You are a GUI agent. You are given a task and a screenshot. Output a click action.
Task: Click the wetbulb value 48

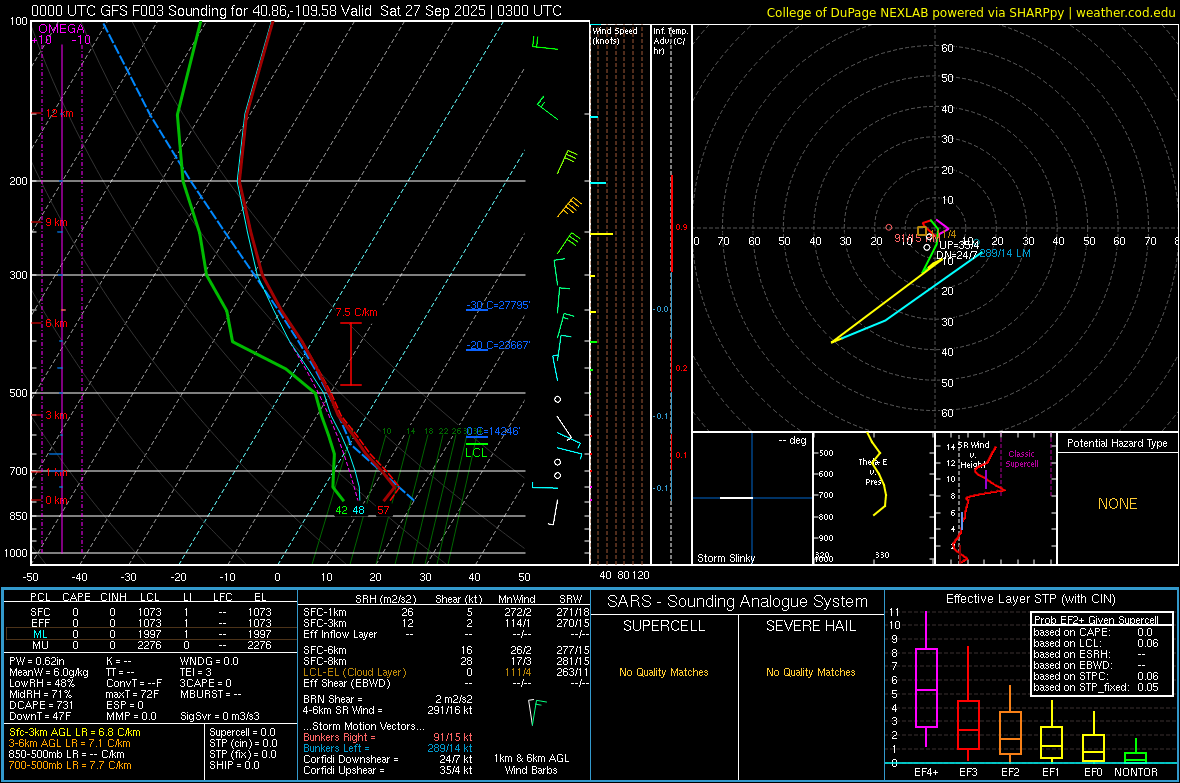coord(359,510)
